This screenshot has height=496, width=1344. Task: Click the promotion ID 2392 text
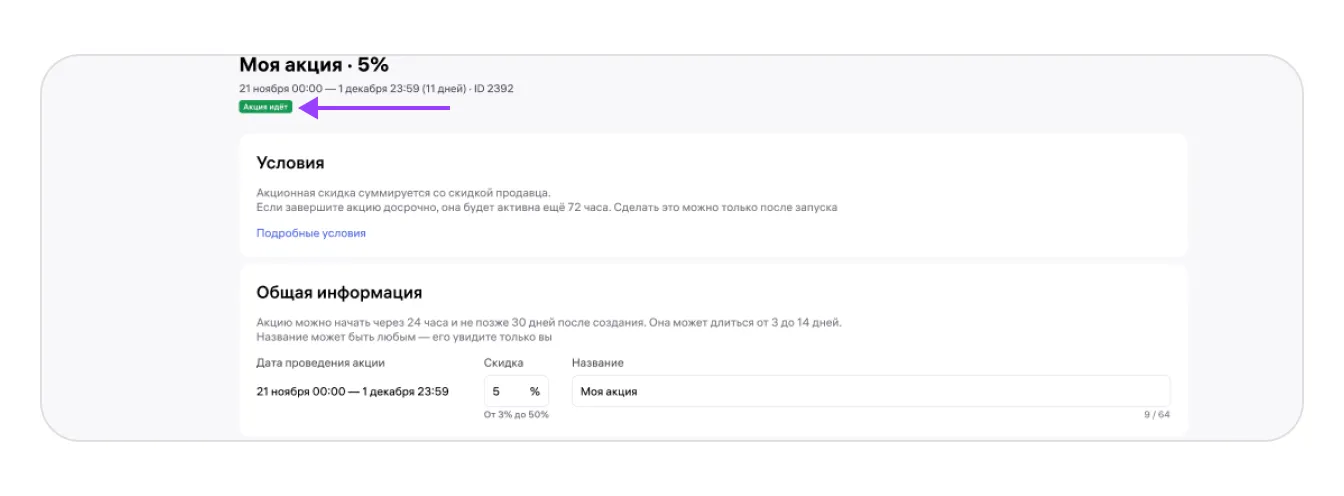click(x=494, y=89)
